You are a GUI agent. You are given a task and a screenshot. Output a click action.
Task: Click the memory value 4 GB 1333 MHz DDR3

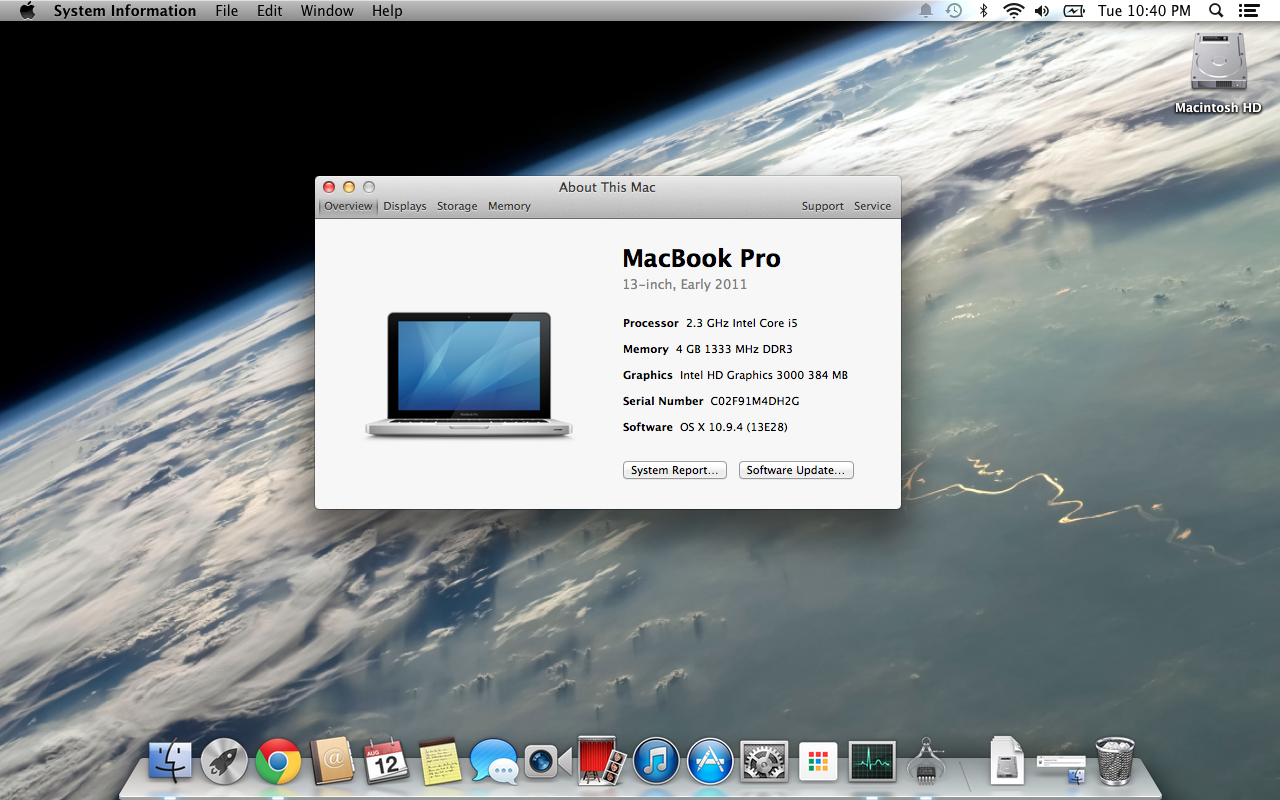click(734, 349)
